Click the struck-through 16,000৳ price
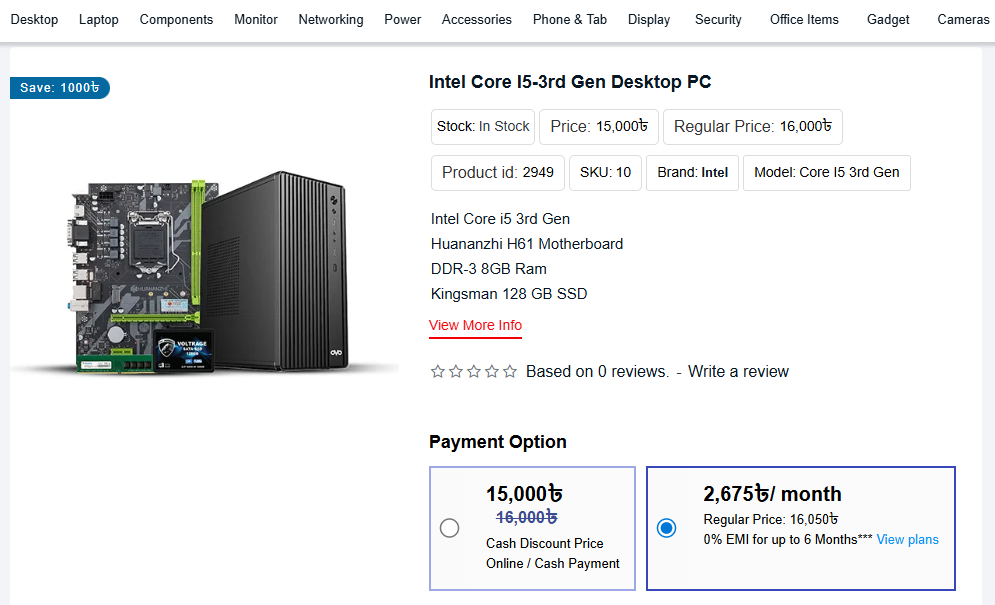Viewport: 995px width, 605px height. pyautogui.click(x=527, y=518)
